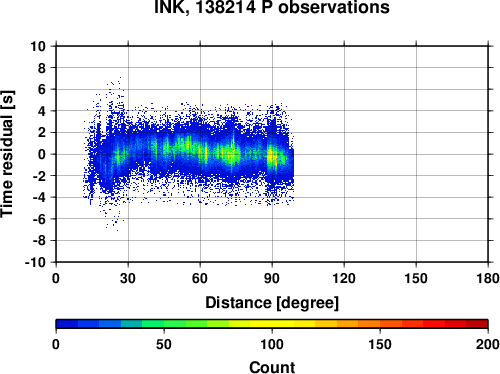Click the x-axis tick label 30
Viewport: 500px width, 374px height.
(128, 279)
